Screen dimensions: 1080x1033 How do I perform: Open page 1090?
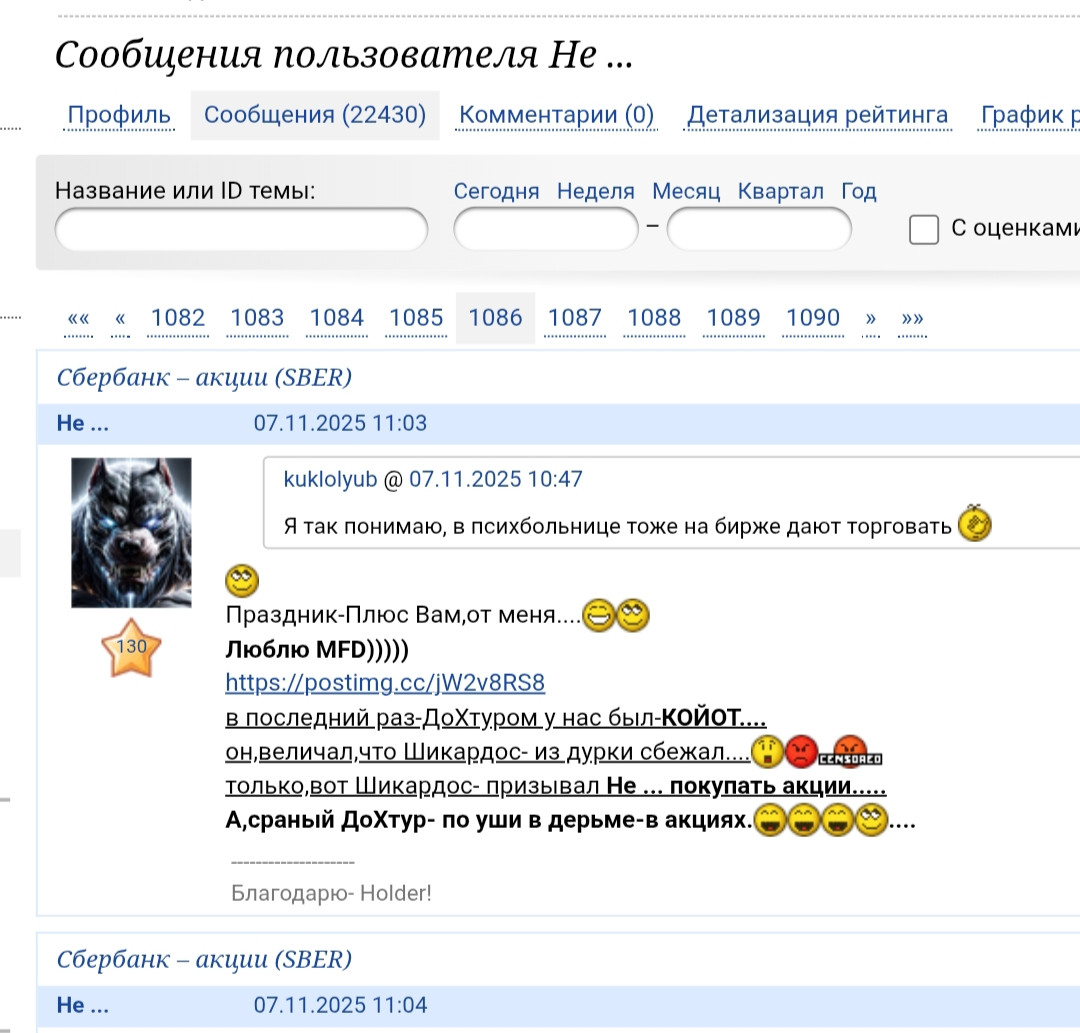(x=813, y=318)
